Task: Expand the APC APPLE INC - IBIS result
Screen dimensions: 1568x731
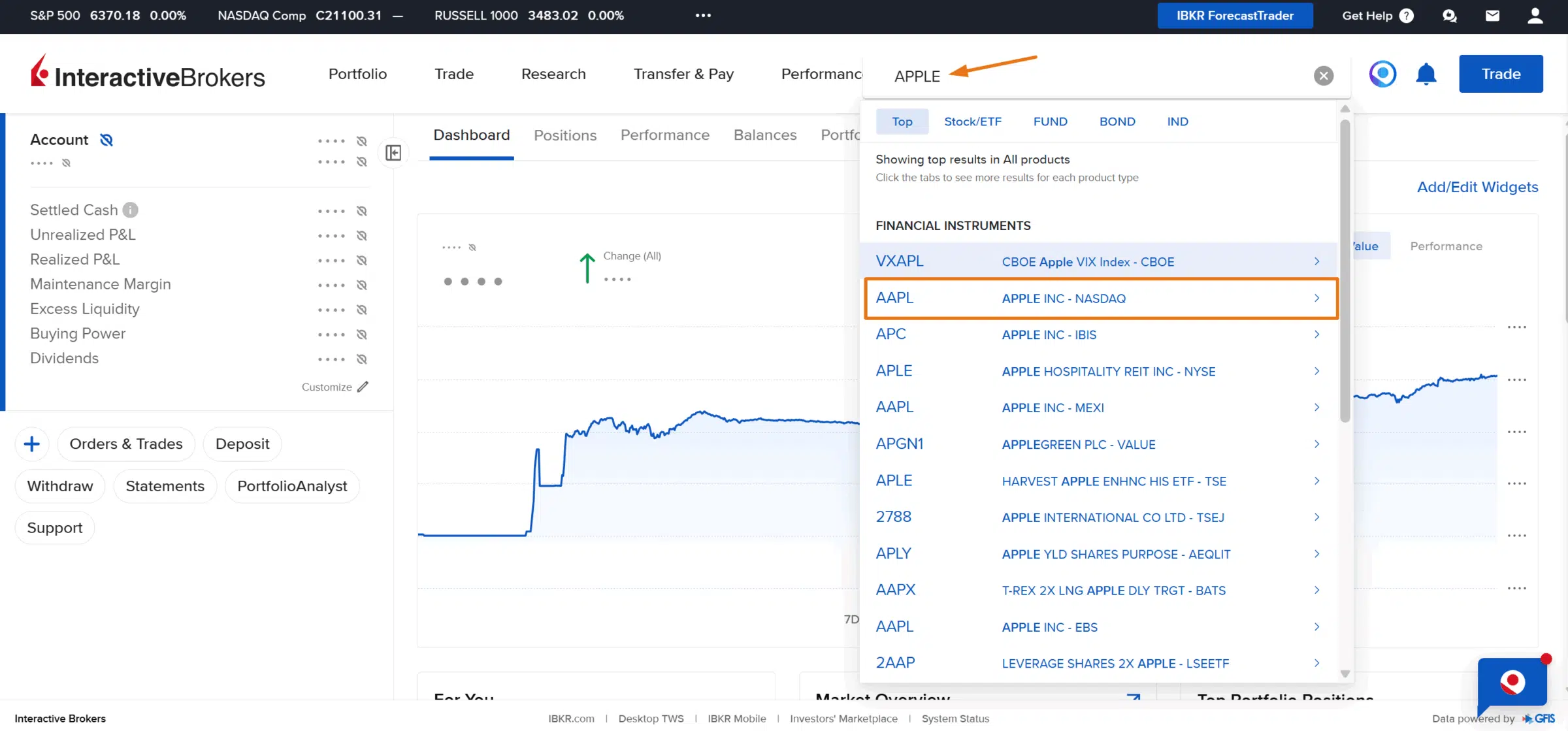Action: click(1316, 334)
